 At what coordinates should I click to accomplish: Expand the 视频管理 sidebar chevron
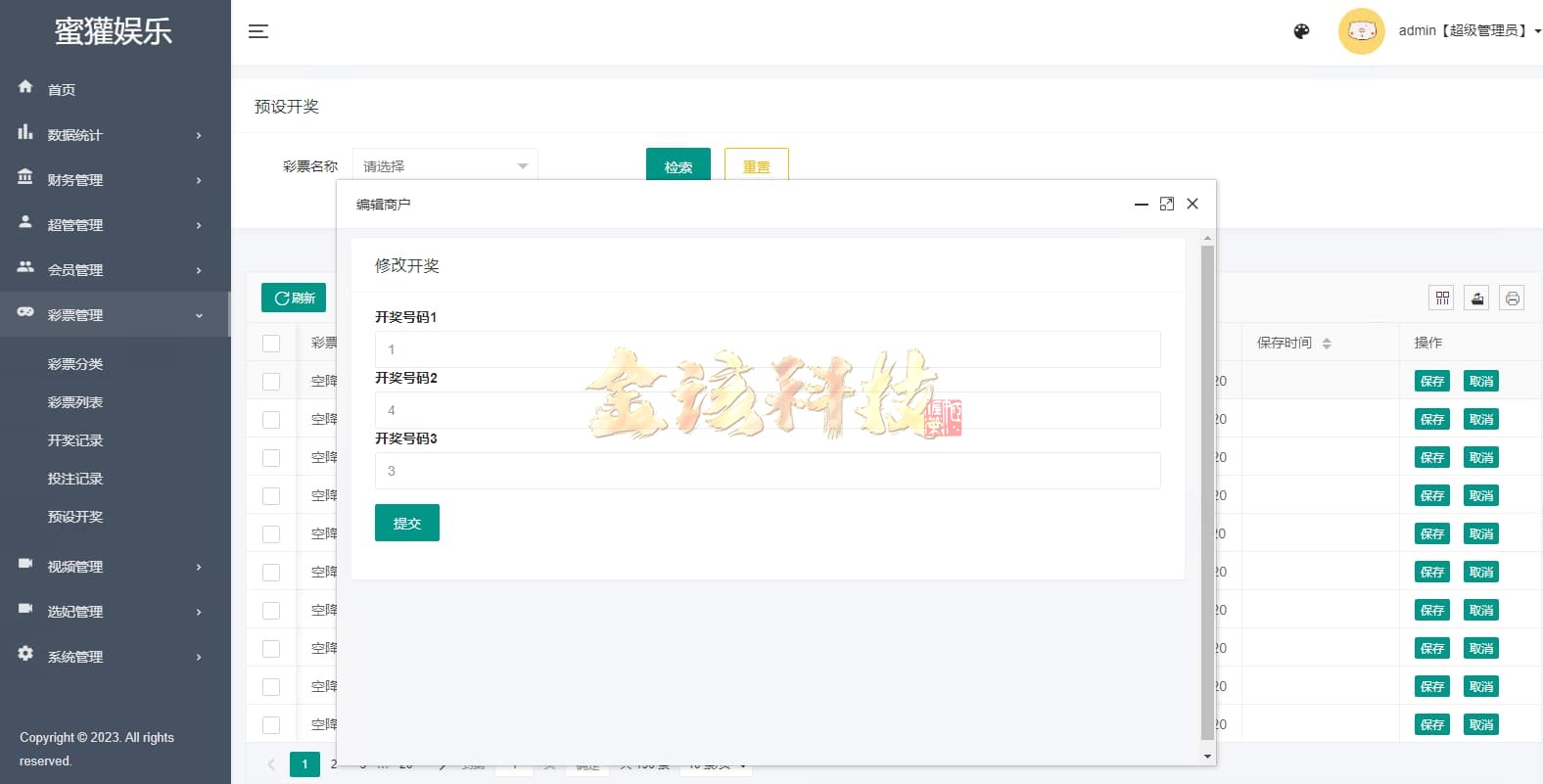click(x=199, y=567)
